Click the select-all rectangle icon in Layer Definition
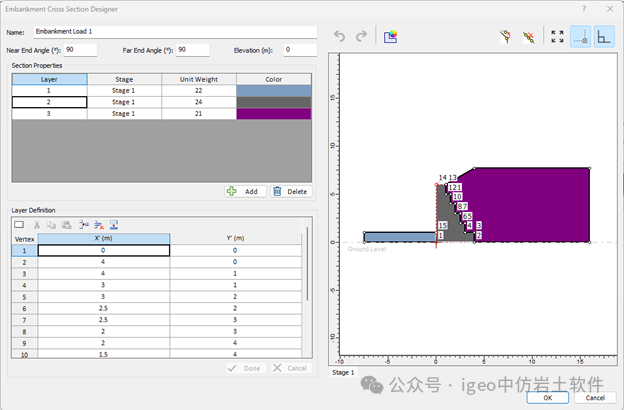 click(19, 225)
